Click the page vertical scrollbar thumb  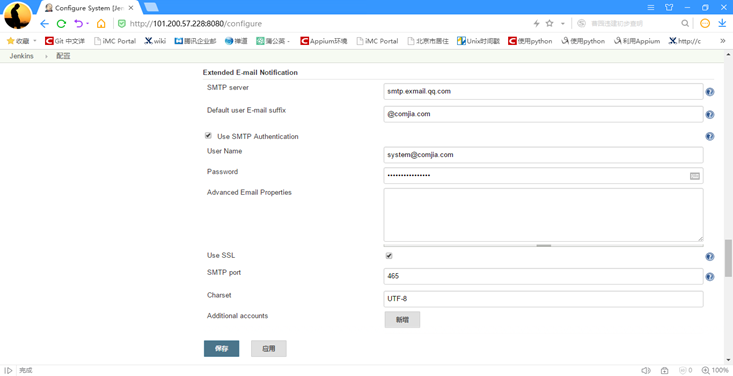pyautogui.click(x=728, y=258)
